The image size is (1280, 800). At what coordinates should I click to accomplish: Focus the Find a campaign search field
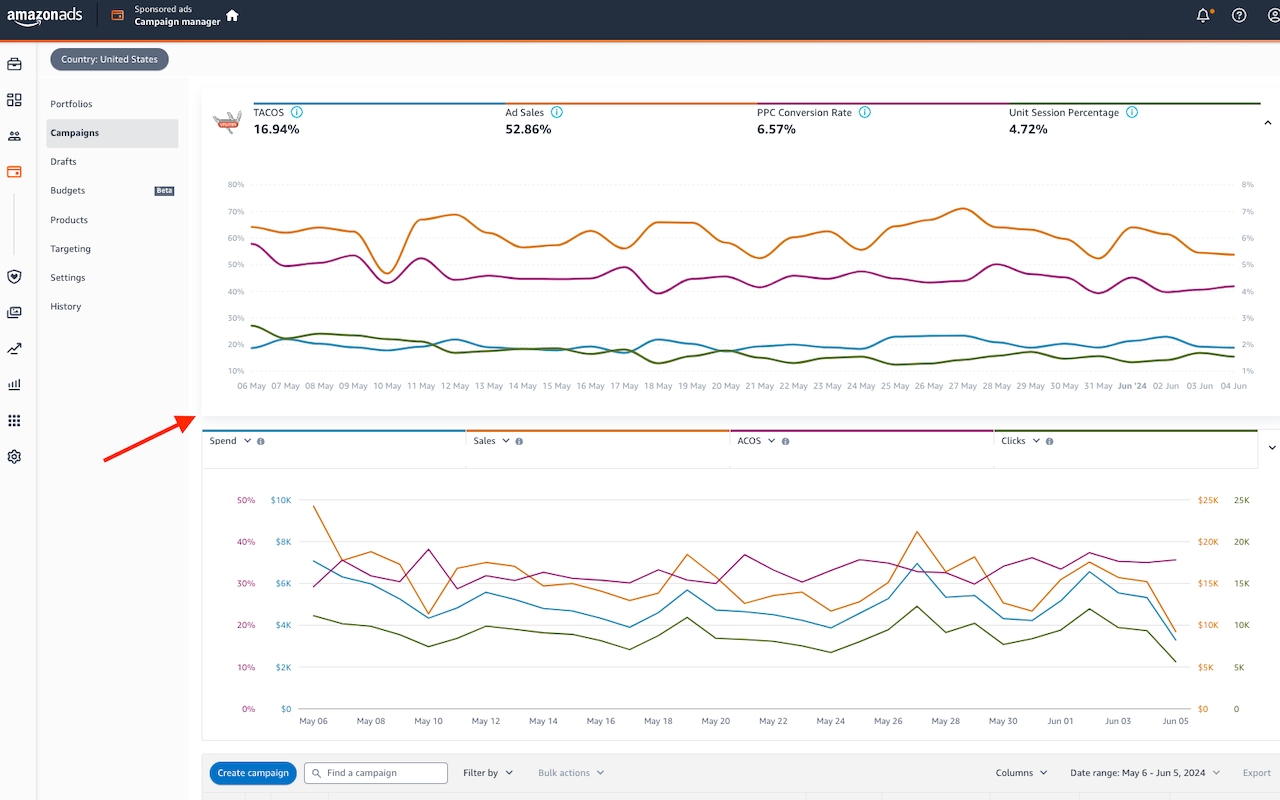point(376,773)
